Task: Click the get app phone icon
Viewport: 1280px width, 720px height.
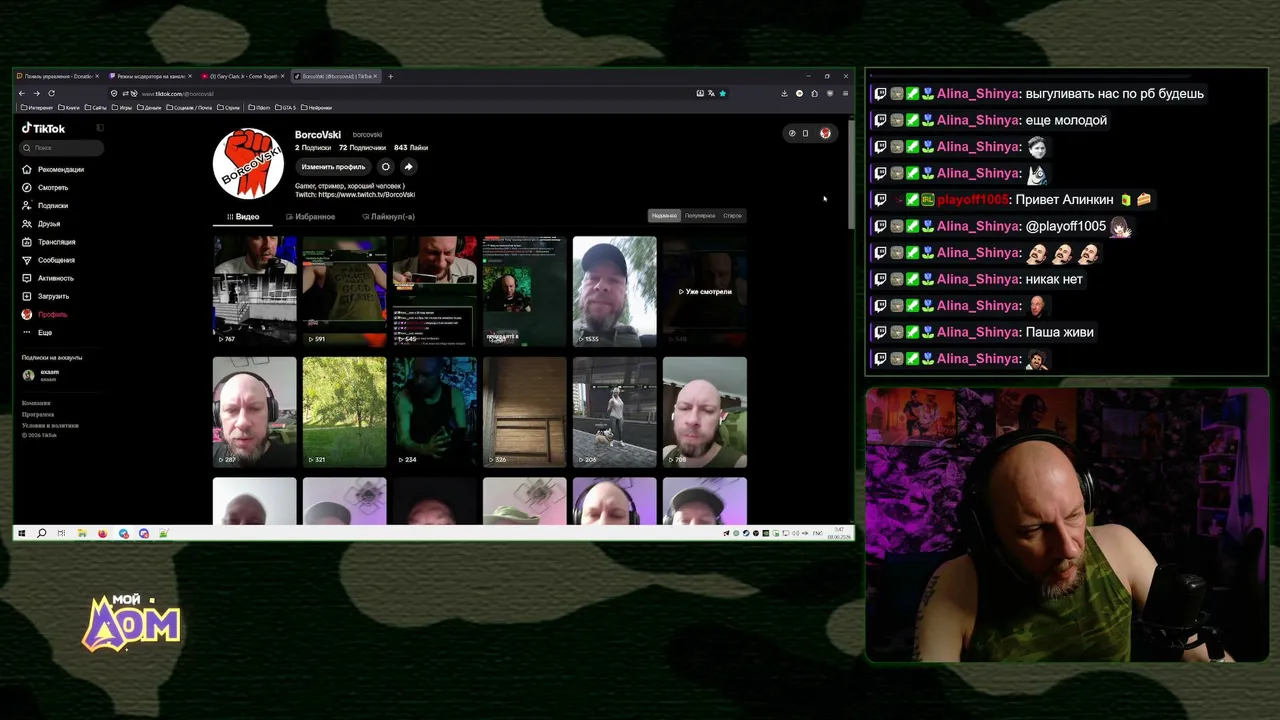Action: 805,133
